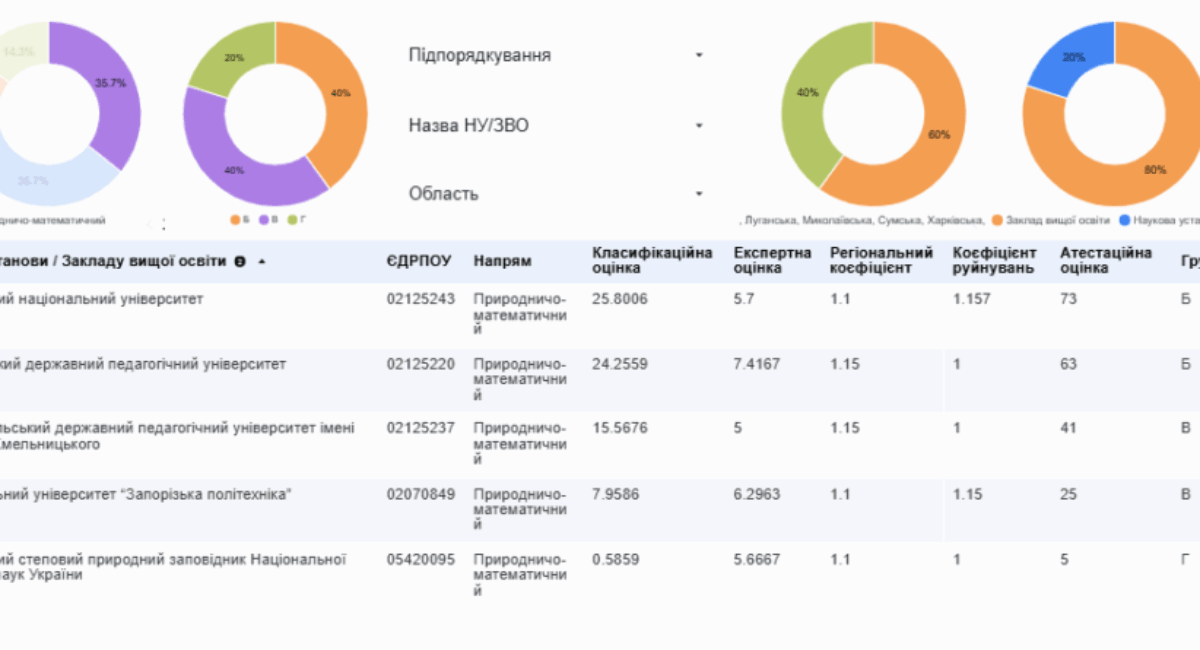Viewport: 1200px width, 650px height.
Task: Click the Експертна оцінка column header
Action: (772, 261)
